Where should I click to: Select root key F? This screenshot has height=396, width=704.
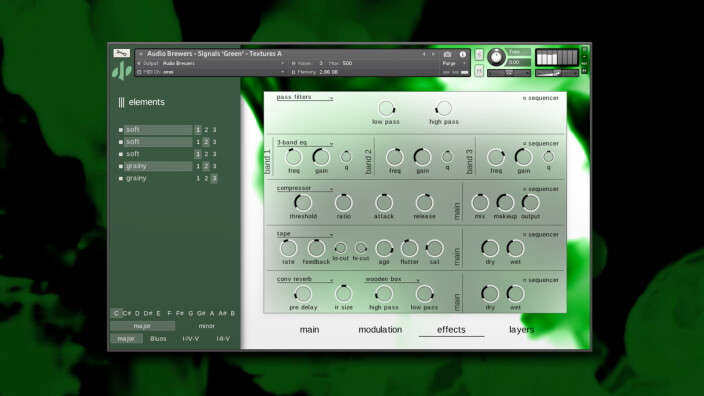pyautogui.click(x=169, y=313)
